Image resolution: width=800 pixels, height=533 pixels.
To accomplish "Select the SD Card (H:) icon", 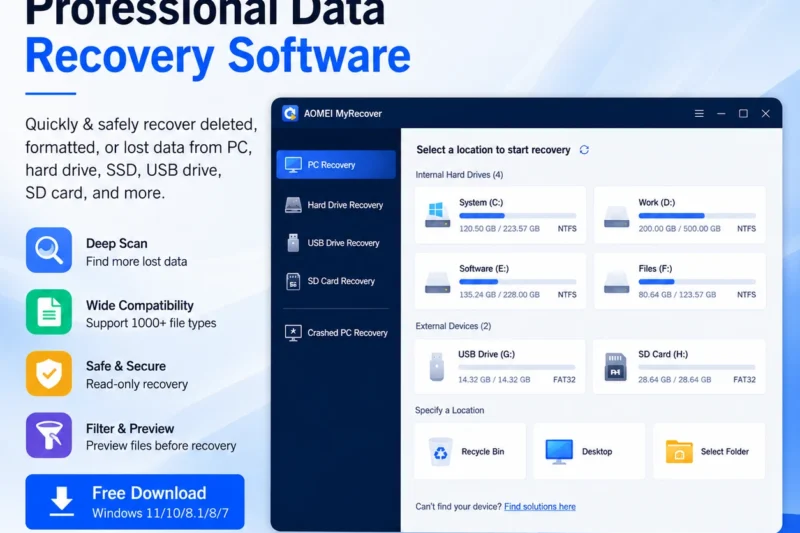I will (x=615, y=367).
